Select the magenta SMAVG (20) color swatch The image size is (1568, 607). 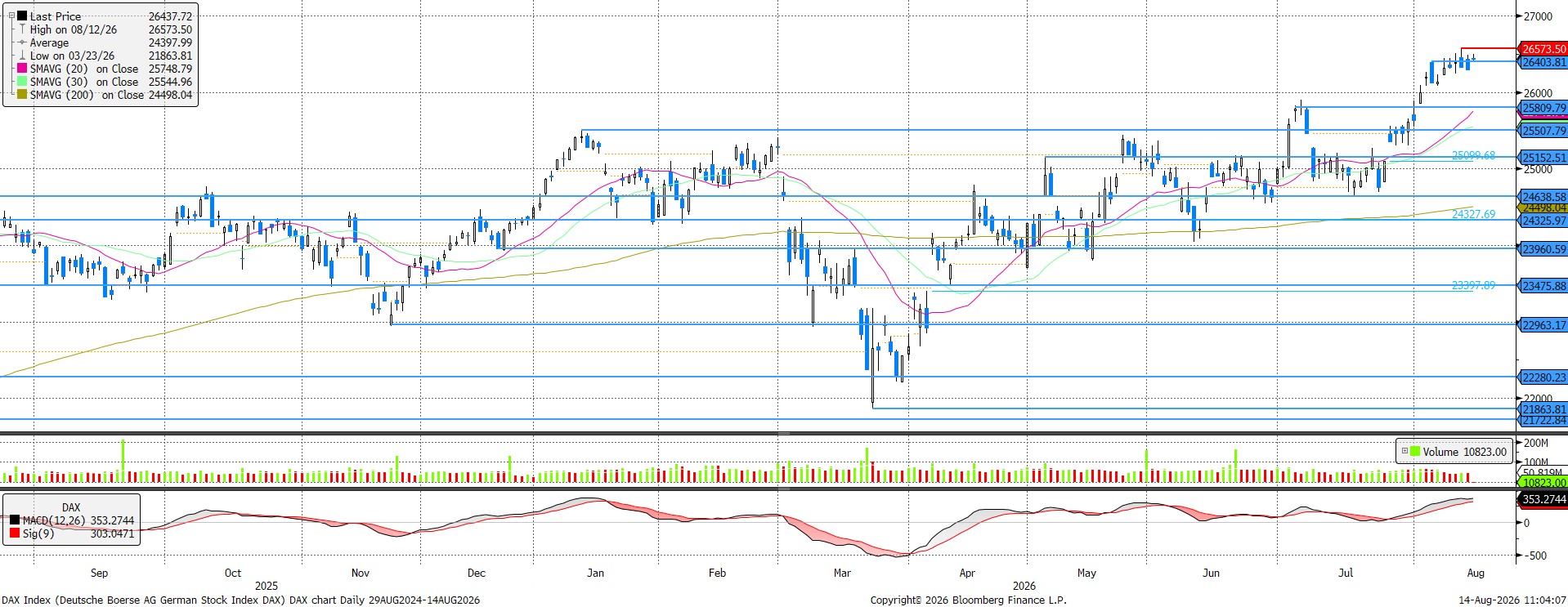[23, 69]
